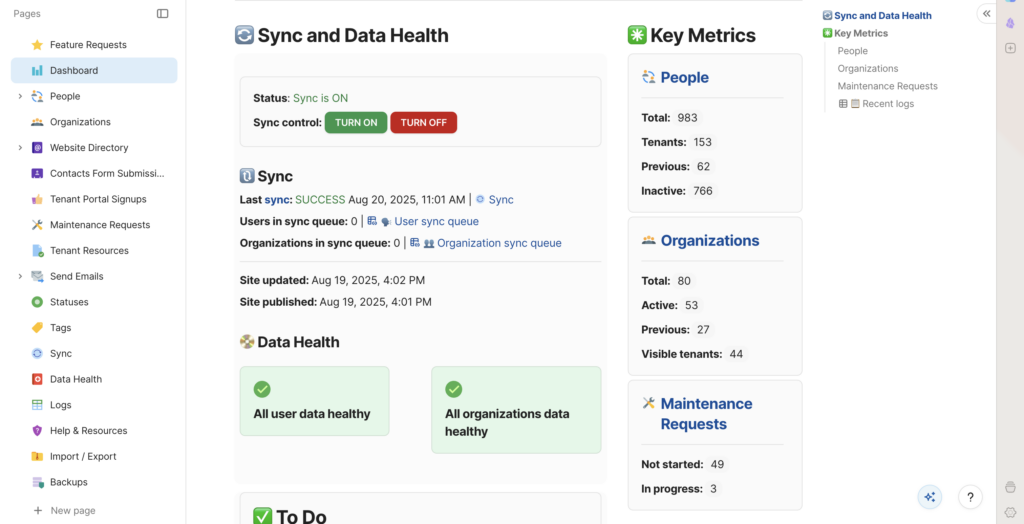Click the Organizations icon in sidebar
The height and width of the screenshot is (524, 1024).
pos(37,122)
